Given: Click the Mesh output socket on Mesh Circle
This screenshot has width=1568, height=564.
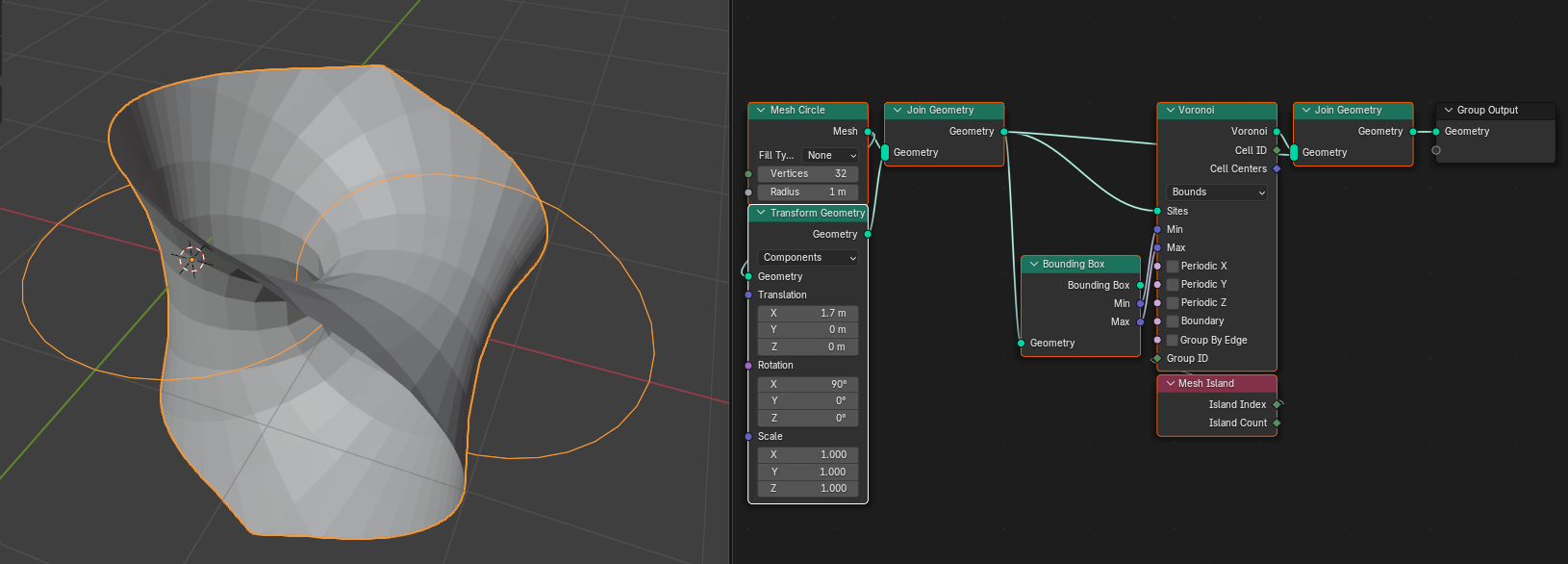Looking at the screenshot, I should [x=868, y=132].
